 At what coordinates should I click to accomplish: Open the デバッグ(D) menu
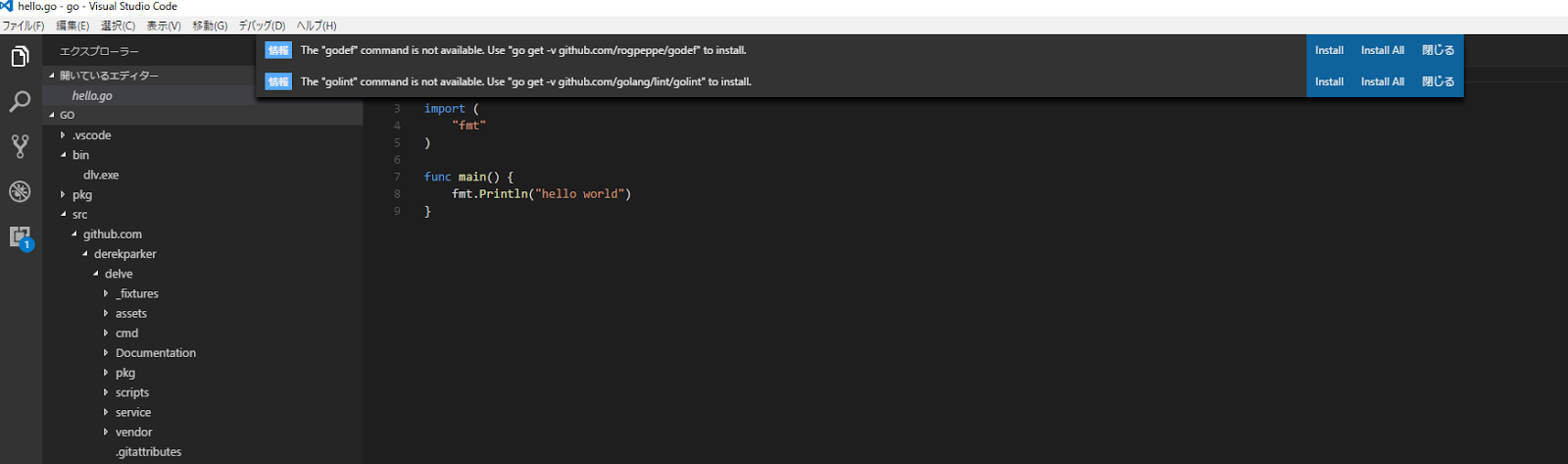(262, 26)
